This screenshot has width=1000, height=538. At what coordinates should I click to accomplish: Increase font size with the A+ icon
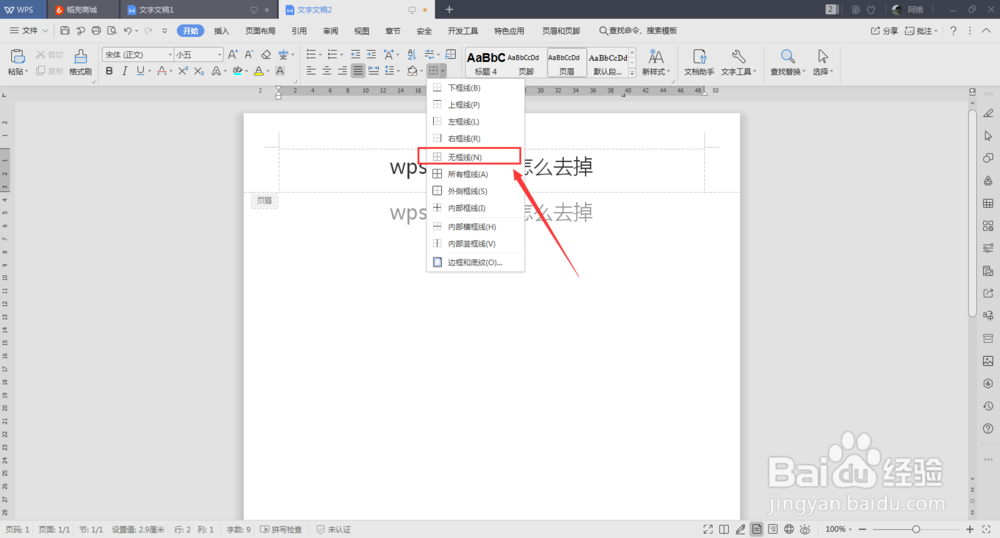point(233,55)
